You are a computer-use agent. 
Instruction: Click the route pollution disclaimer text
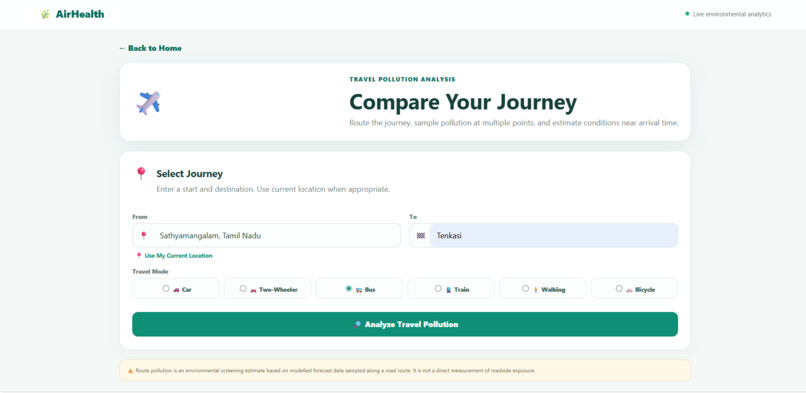pos(335,370)
